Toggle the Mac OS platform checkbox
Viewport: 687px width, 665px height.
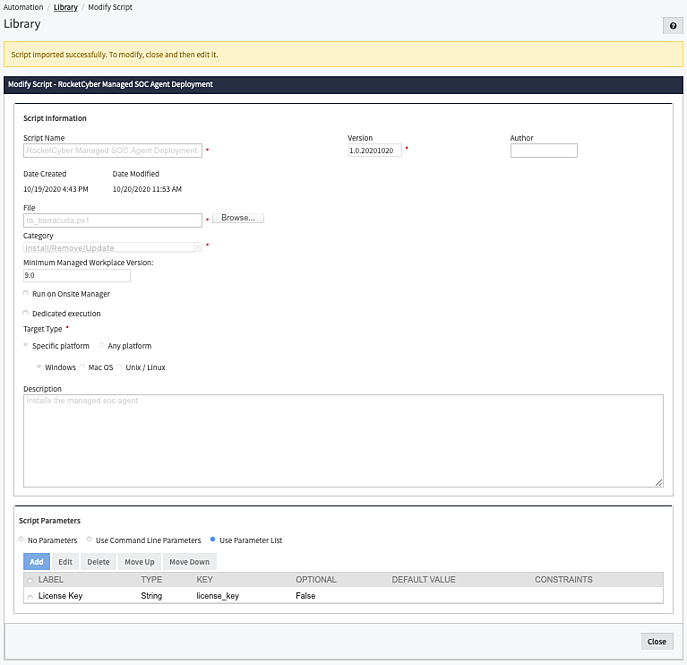82,367
